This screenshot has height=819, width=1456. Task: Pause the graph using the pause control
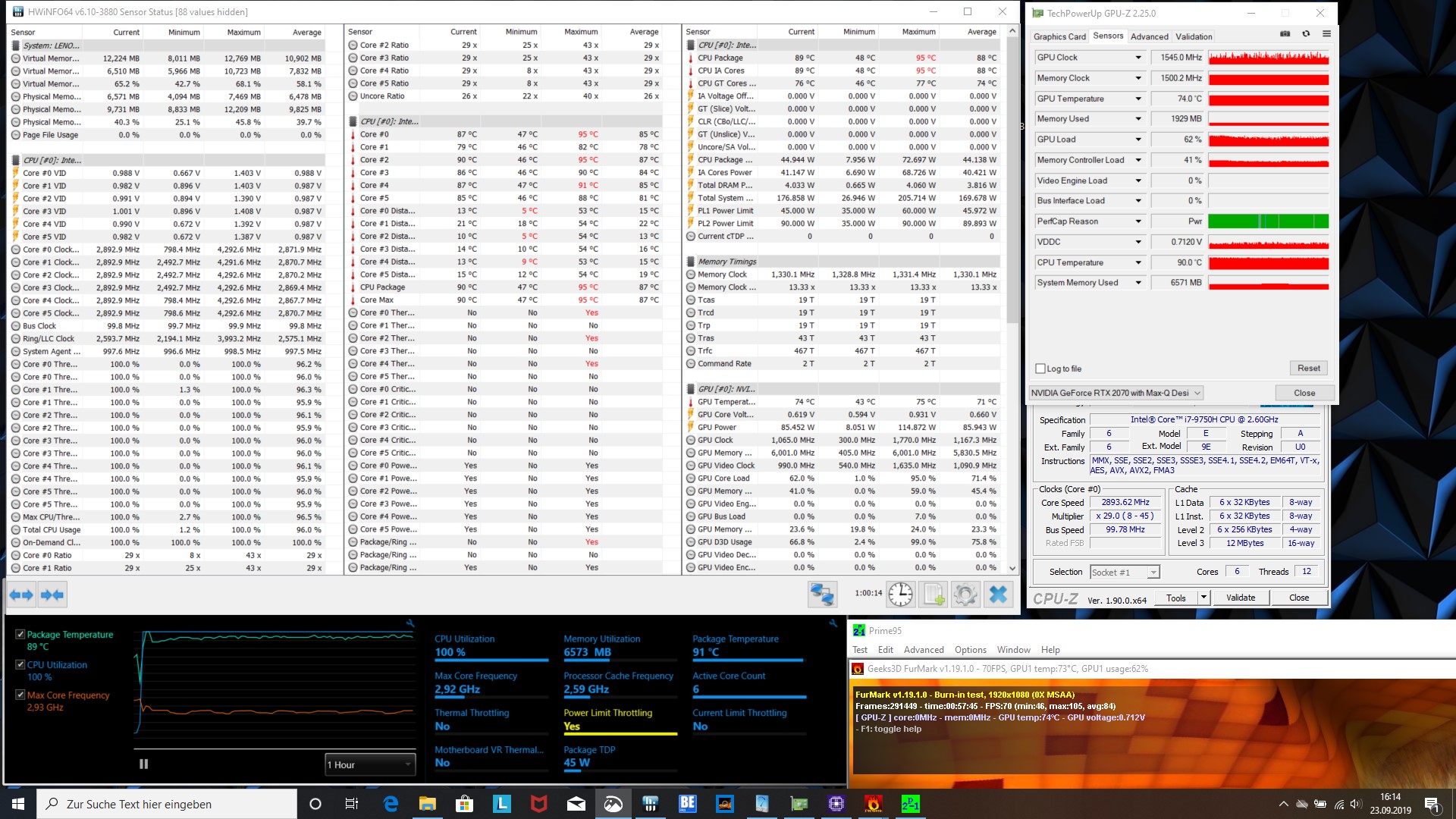coord(144,764)
